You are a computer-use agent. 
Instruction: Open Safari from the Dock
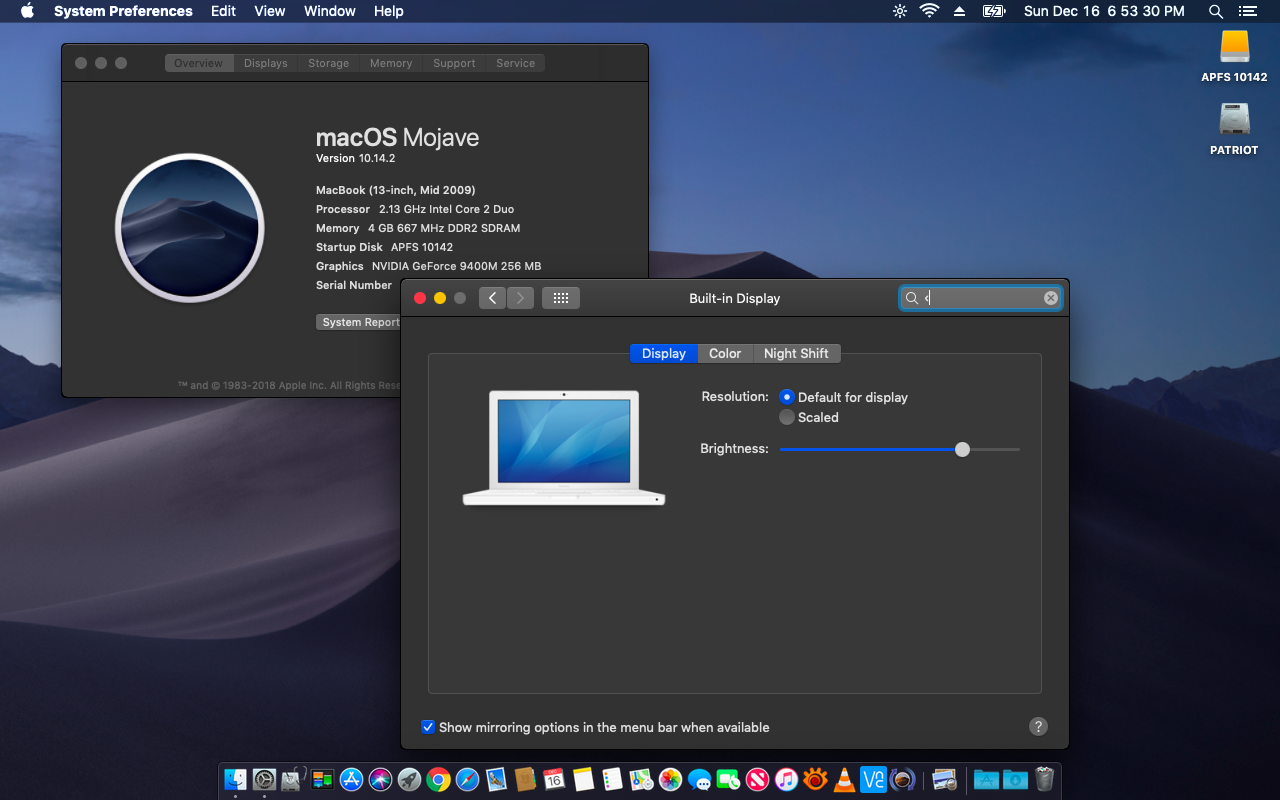[x=467, y=779]
